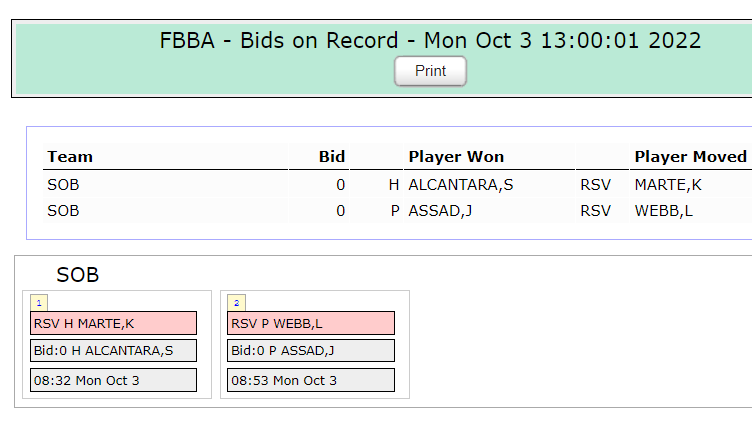752x435 pixels.
Task: Click the FBBA Bids on Record title
Action: [430, 40]
